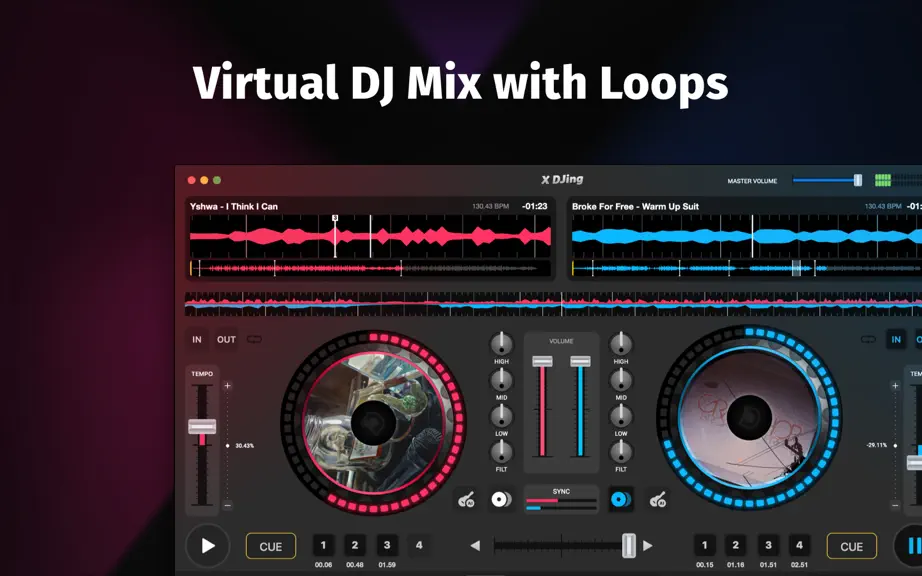
Task: Select the left deck vinyl disc icon
Action: pyautogui.click(x=501, y=500)
